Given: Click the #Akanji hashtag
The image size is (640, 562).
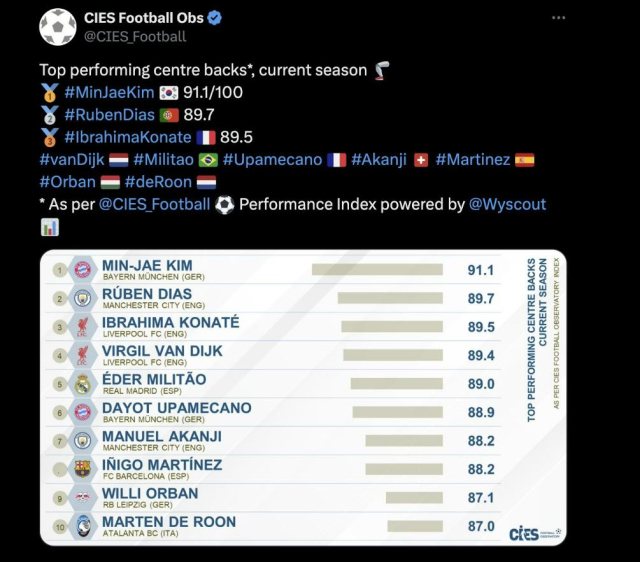Looking at the screenshot, I should [379, 160].
